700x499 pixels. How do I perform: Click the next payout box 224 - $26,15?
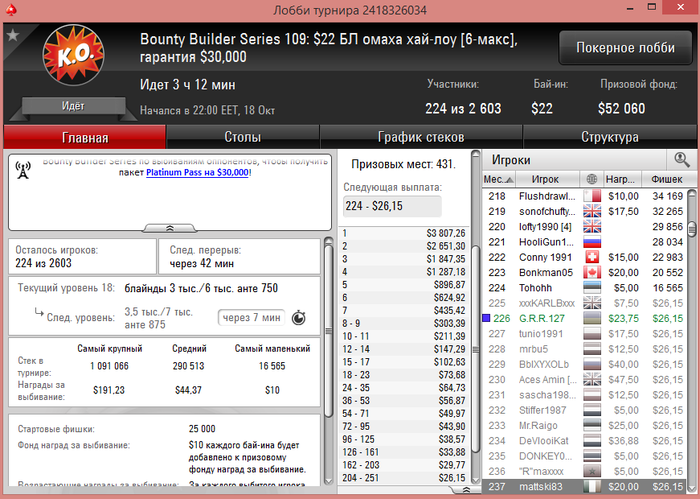point(392,206)
